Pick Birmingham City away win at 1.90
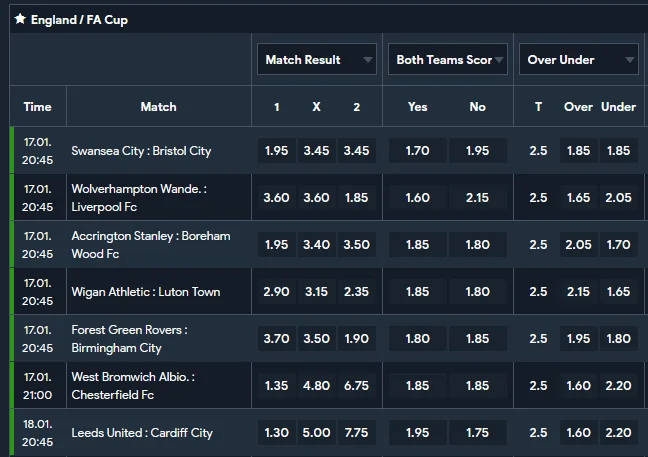The image size is (648, 457). [356, 339]
